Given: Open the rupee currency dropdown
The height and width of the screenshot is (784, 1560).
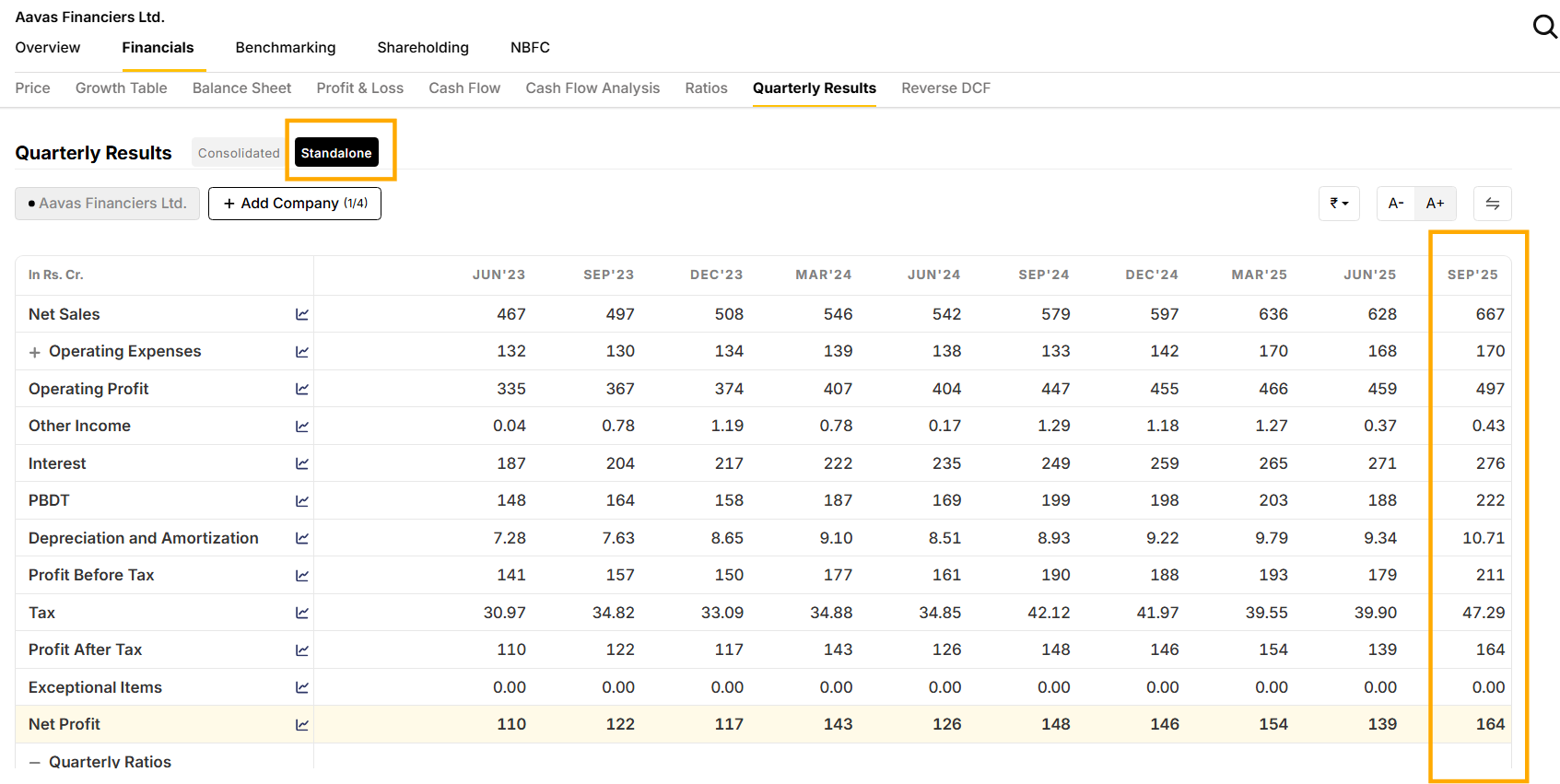Looking at the screenshot, I should (1339, 204).
